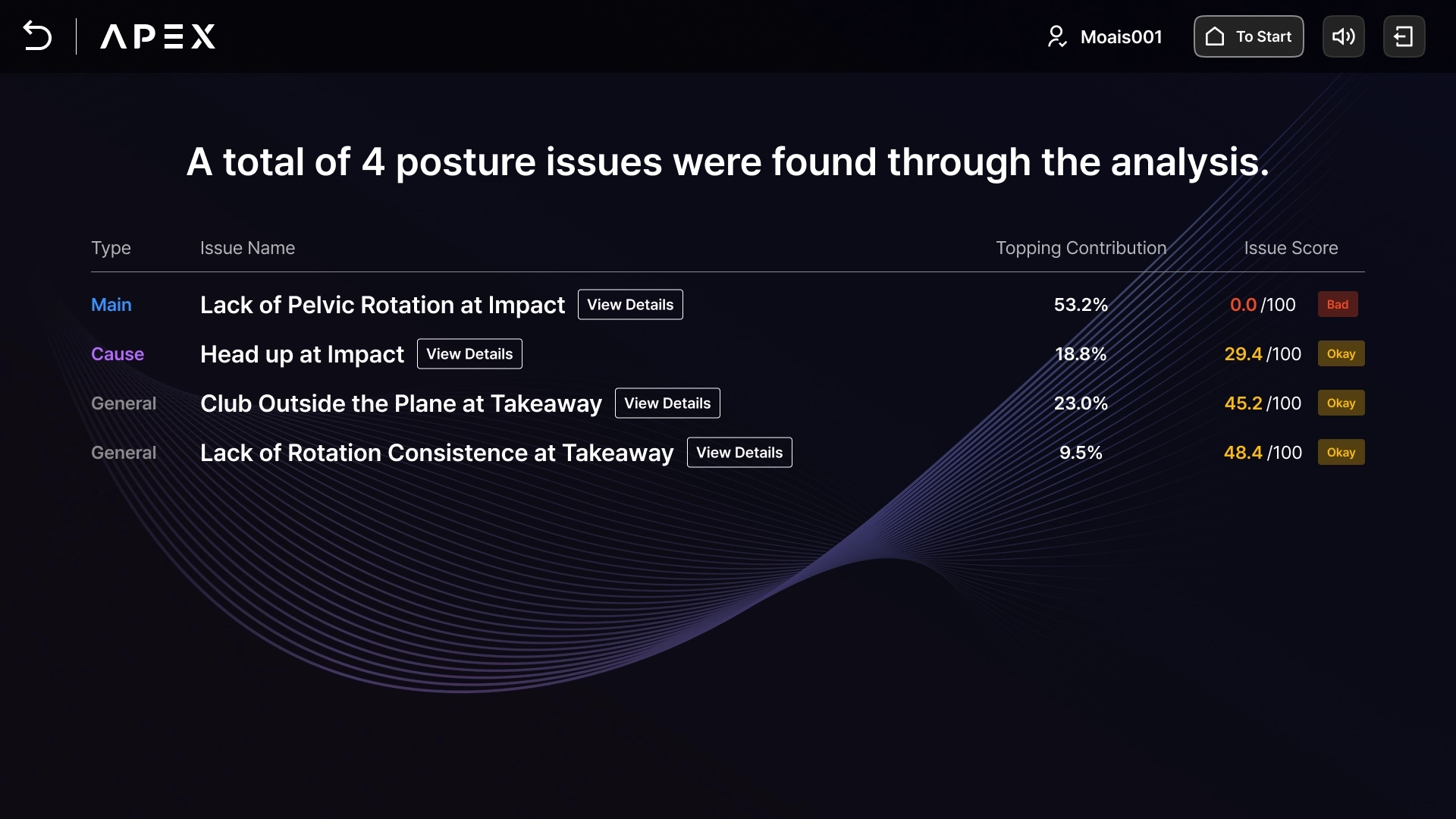Open the Moais001 username label
Screen dimensions: 1456x819
coord(1121,37)
